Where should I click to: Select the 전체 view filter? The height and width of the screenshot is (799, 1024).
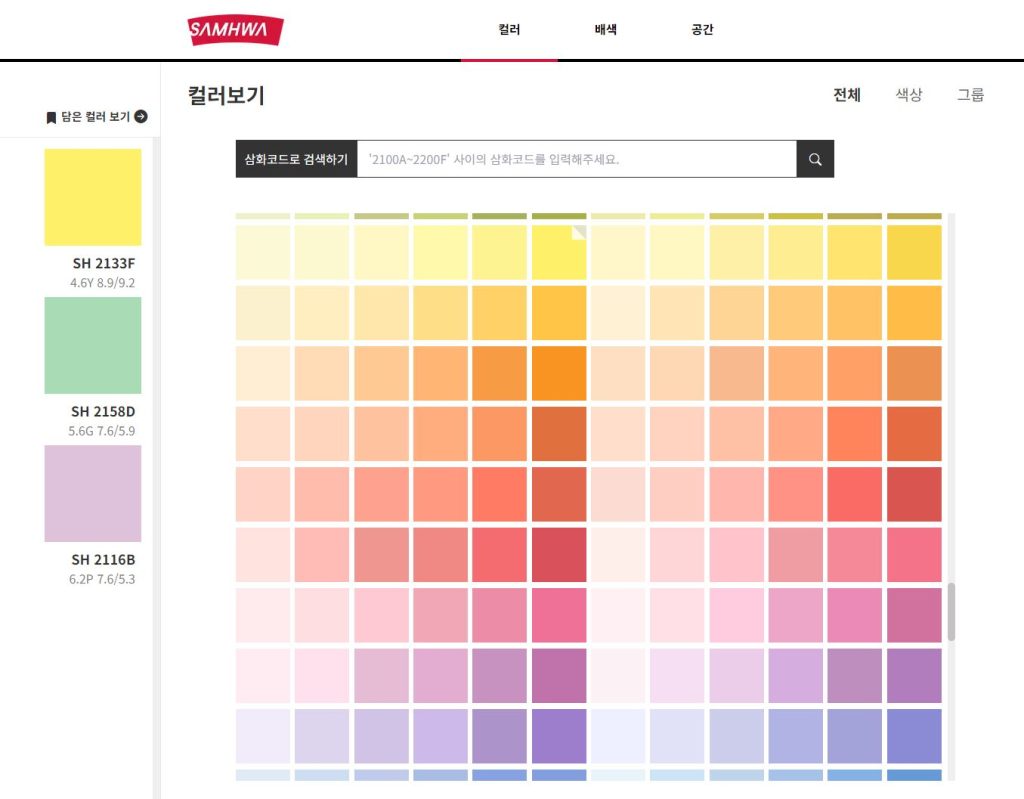tap(847, 95)
